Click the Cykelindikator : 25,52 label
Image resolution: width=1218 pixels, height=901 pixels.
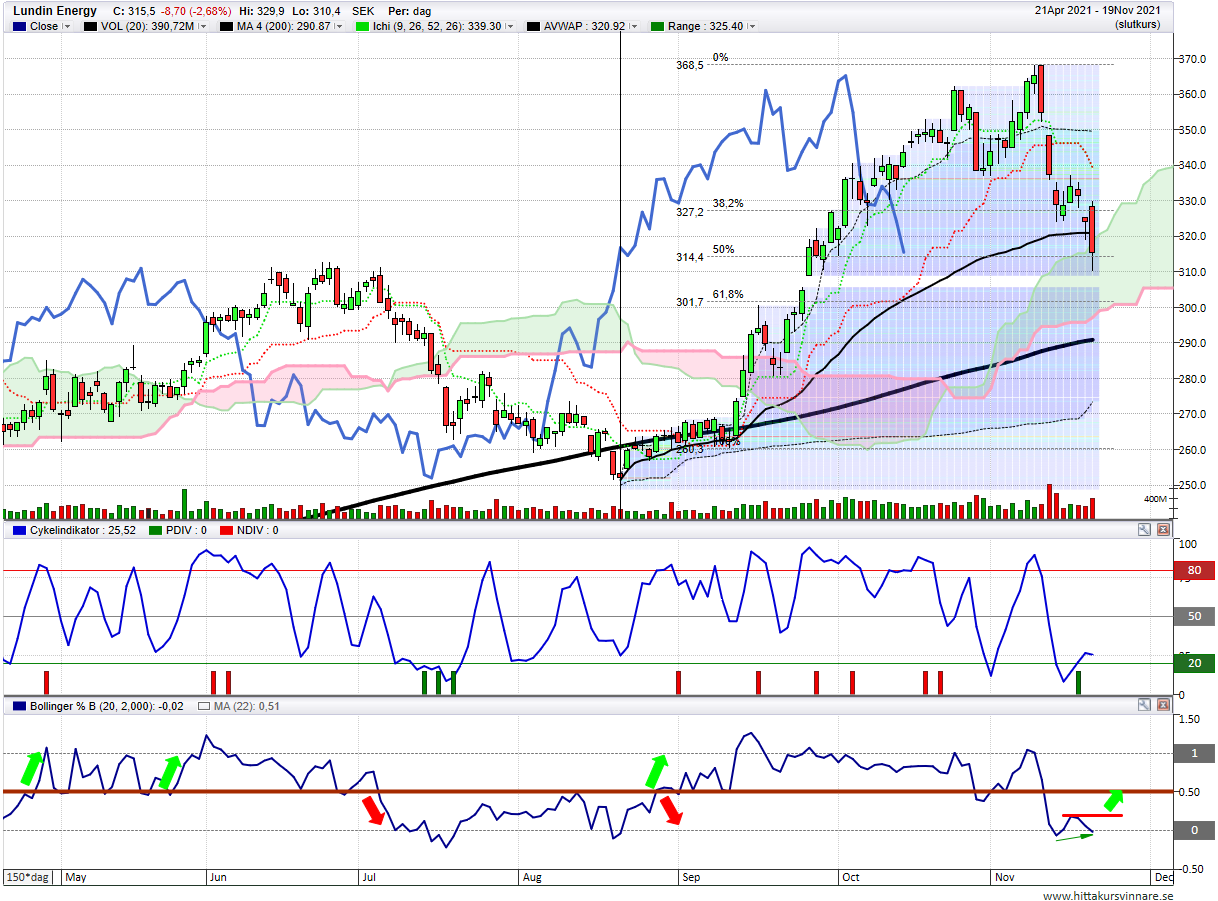(83, 530)
